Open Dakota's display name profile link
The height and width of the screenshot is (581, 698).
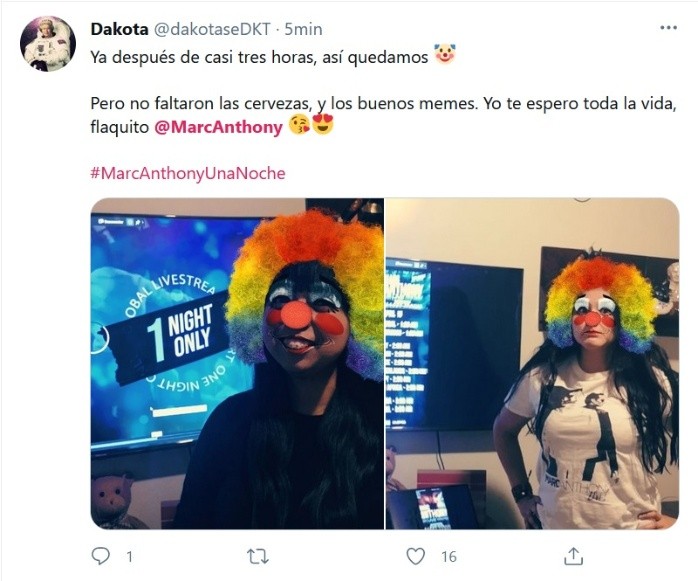119,29
